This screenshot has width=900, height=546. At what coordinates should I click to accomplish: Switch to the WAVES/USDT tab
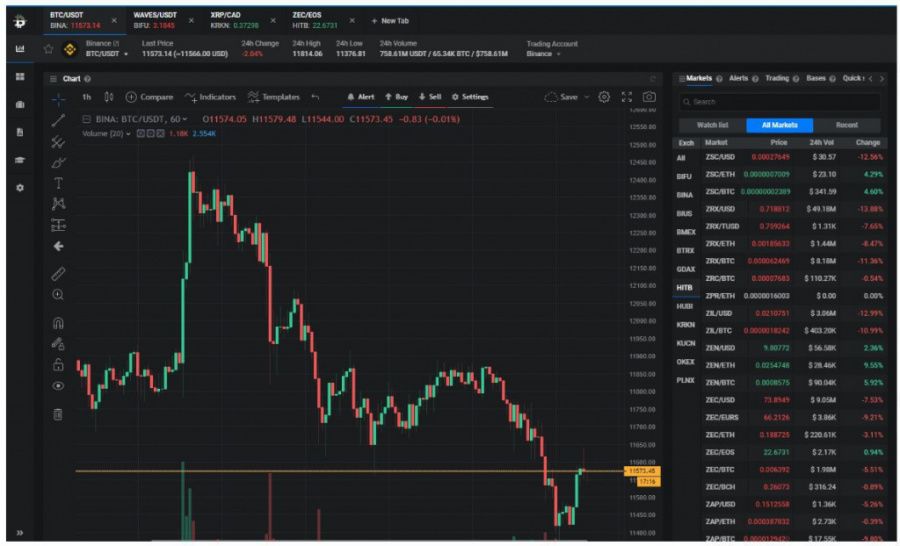[155, 20]
